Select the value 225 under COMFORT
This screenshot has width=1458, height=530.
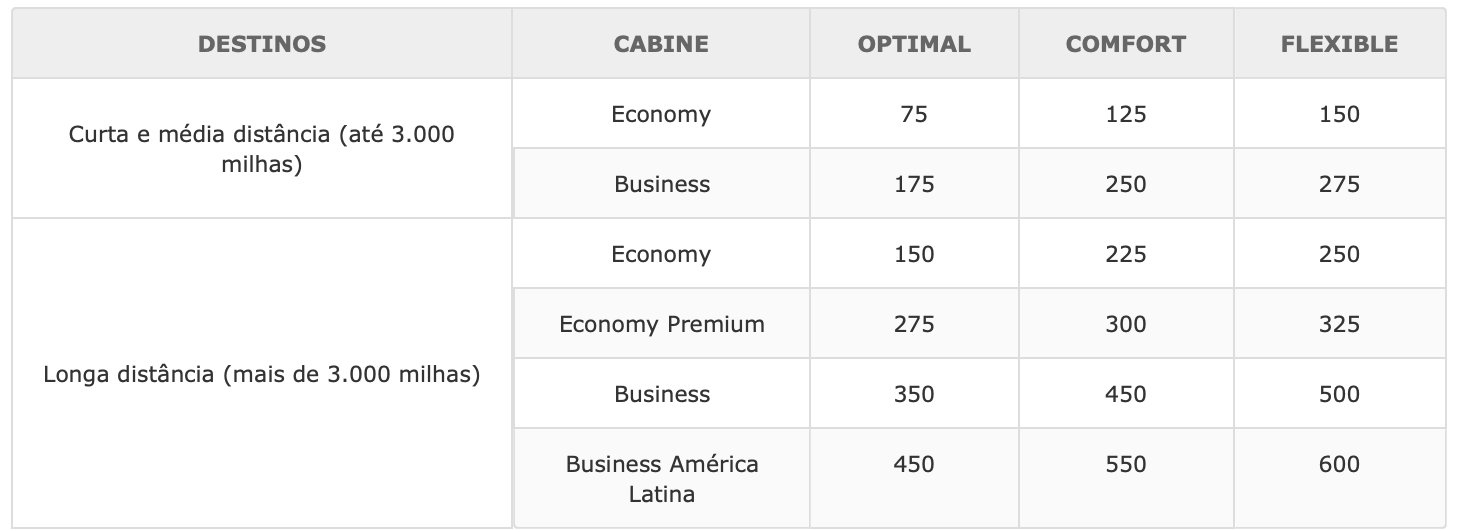click(1126, 254)
